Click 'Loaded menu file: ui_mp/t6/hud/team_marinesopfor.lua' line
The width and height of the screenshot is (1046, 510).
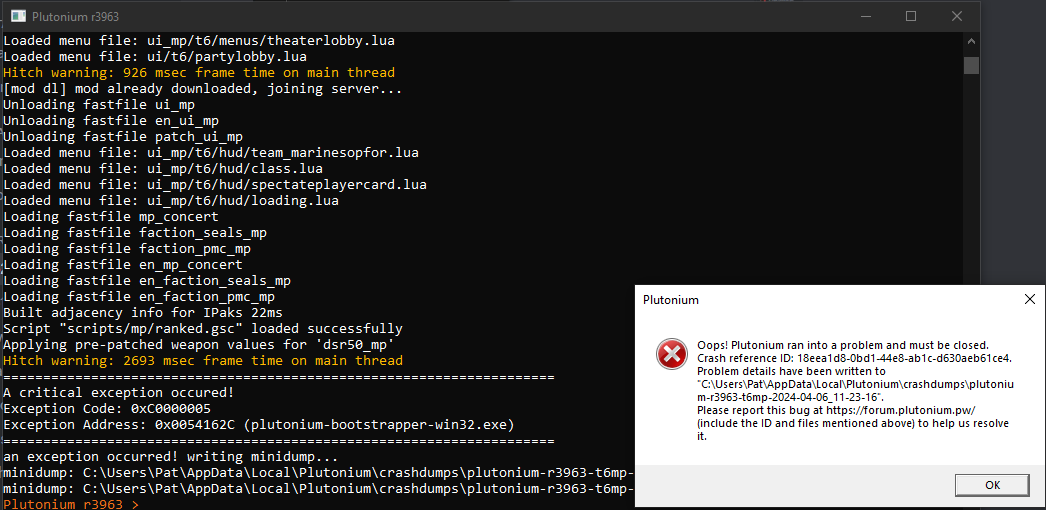click(211, 153)
